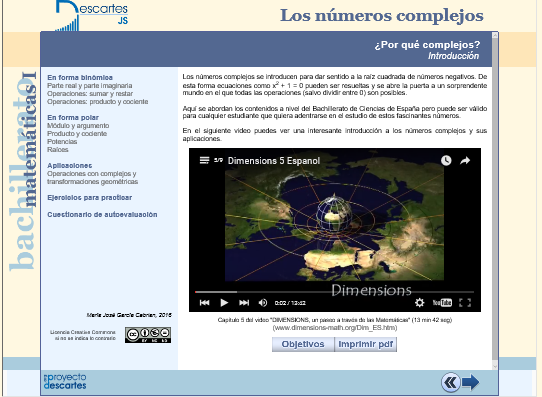Open the playlist menu icon in video
This screenshot has height=397, width=542.
pyautogui.click(x=204, y=160)
